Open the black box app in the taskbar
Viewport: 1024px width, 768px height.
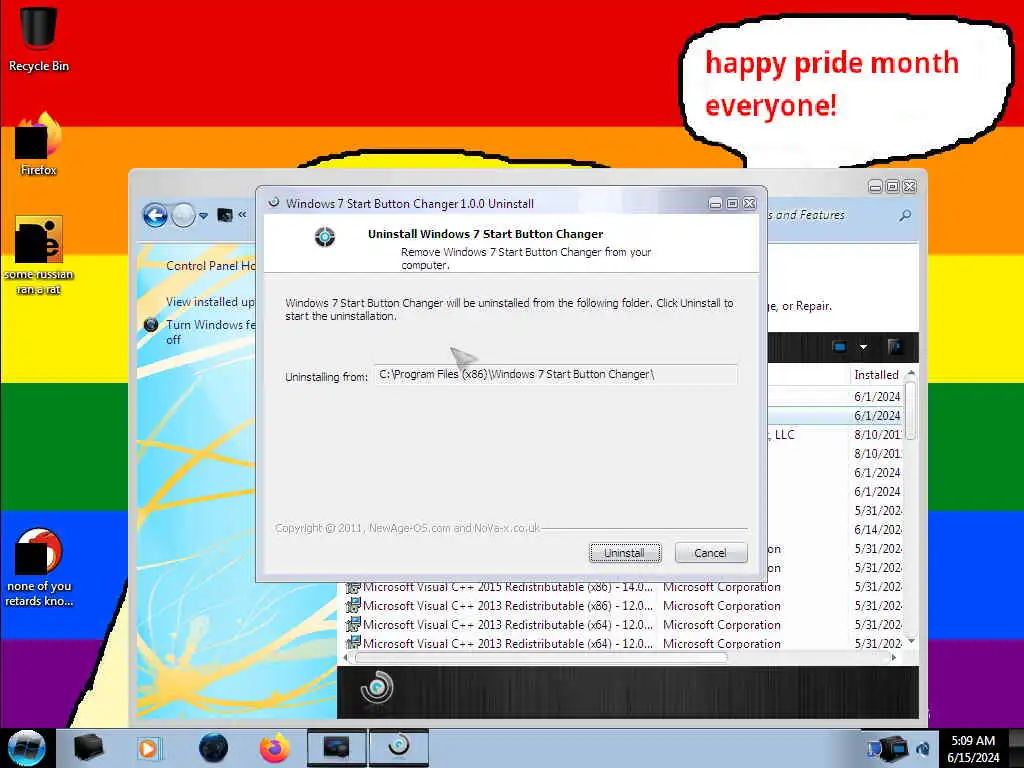89,748
